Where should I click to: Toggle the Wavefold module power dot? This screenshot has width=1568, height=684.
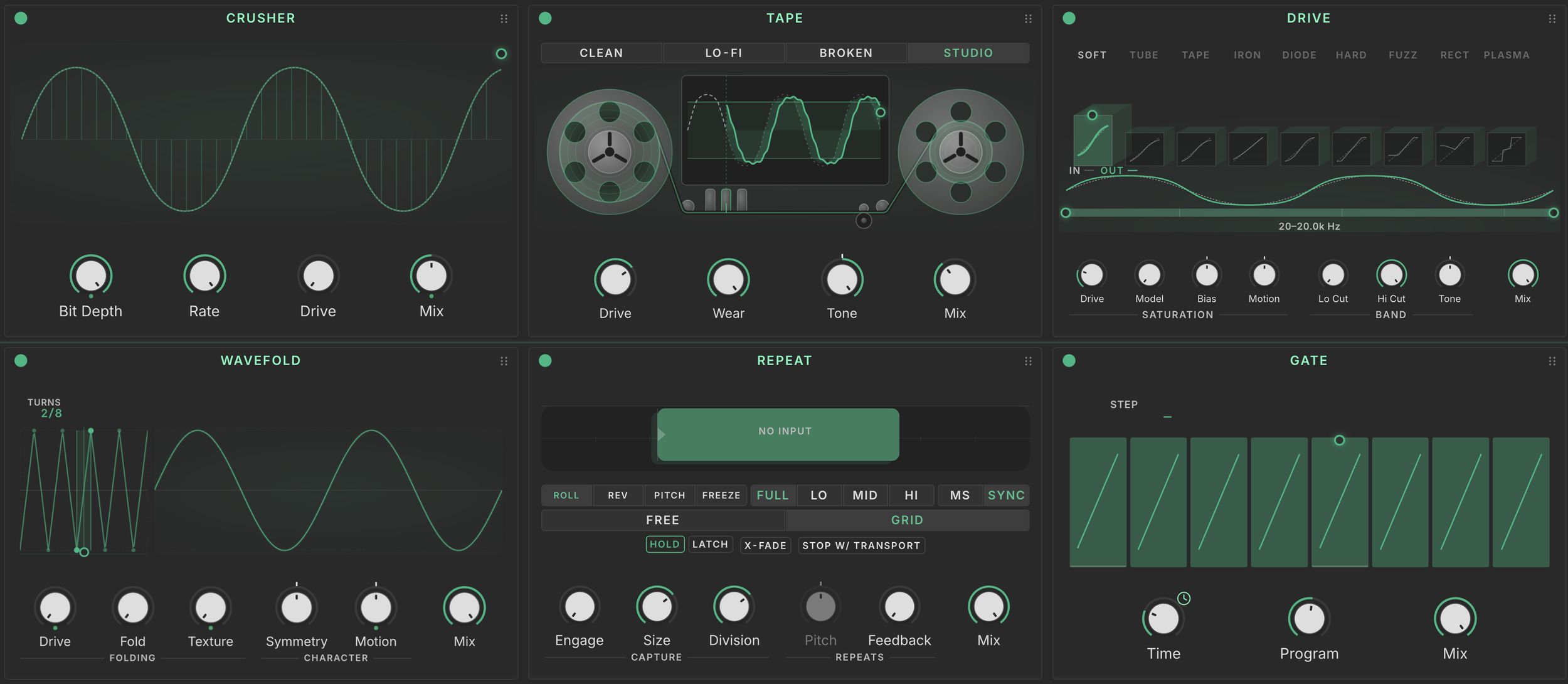(x=21, y=360)
